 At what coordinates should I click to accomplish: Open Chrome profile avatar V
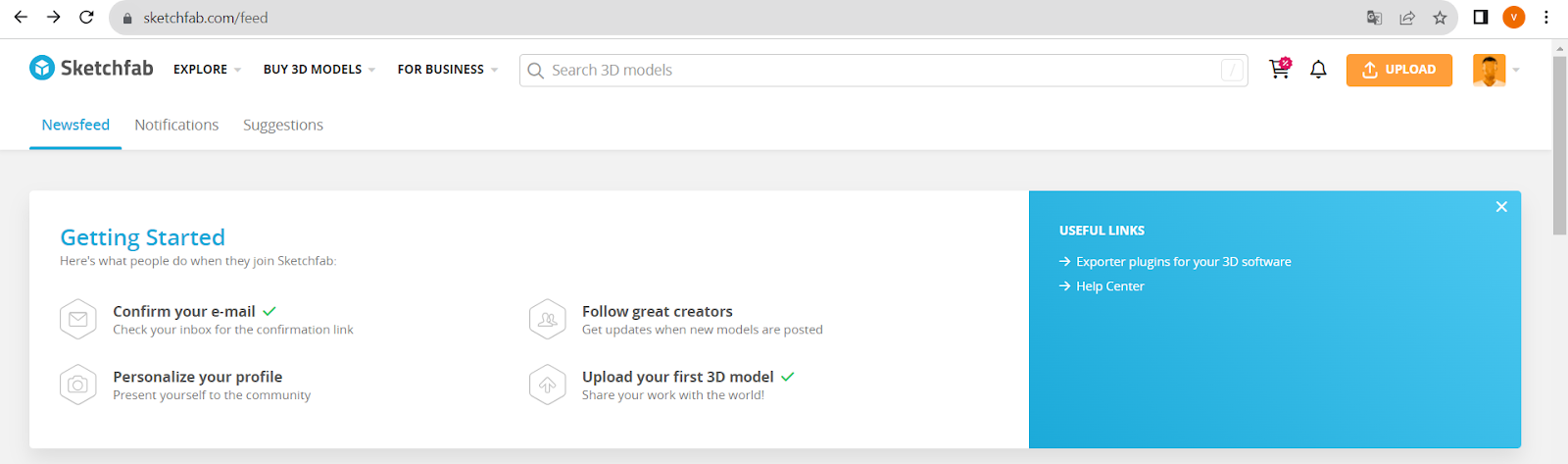click(x=1514, y=17)
